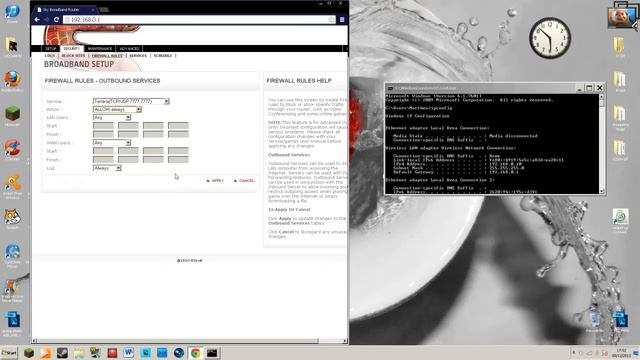Go to LOGS sub-menu
The image size is (640, 360).
pyautogui.click(x=50, y=56)
